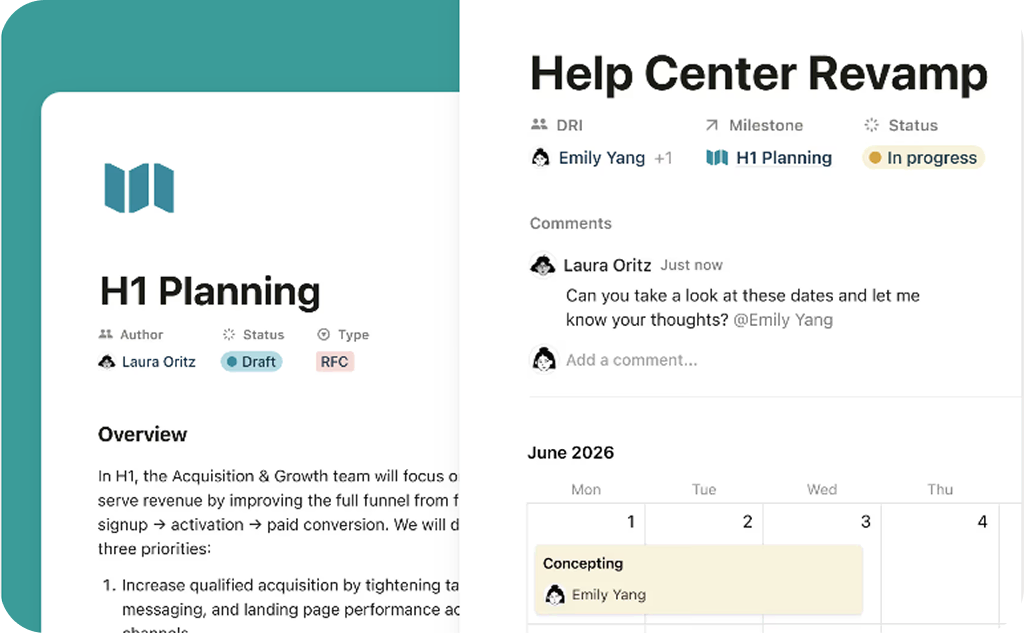Image resolution: width=1024 pixels, height=633 pixels.
Task: Open the RFC type tag dropdown
Action: tap(335, 362)
